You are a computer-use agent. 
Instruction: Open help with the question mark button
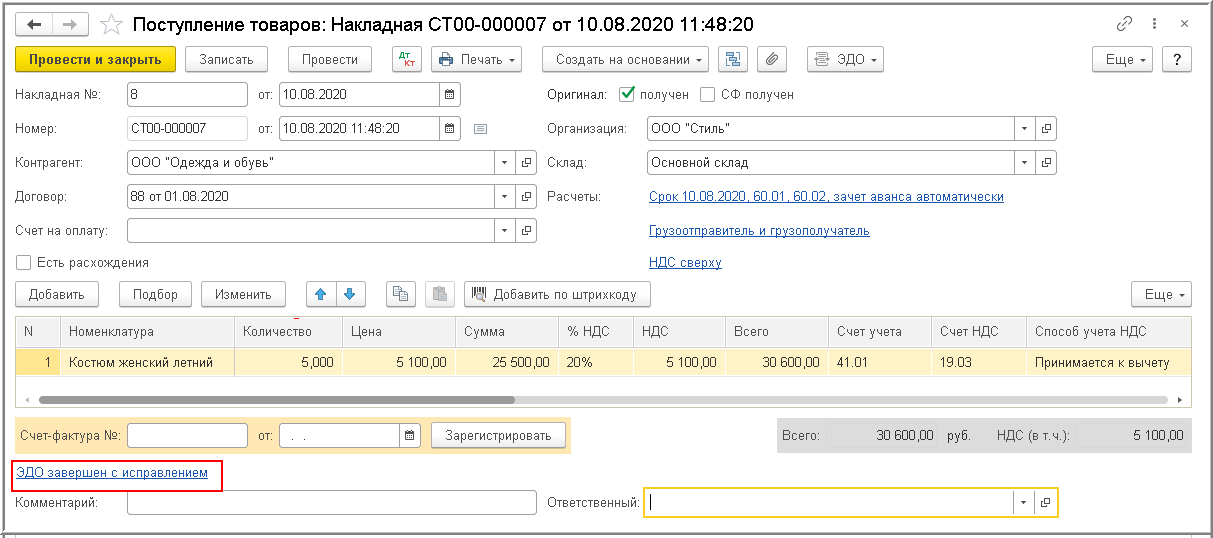1177,59
